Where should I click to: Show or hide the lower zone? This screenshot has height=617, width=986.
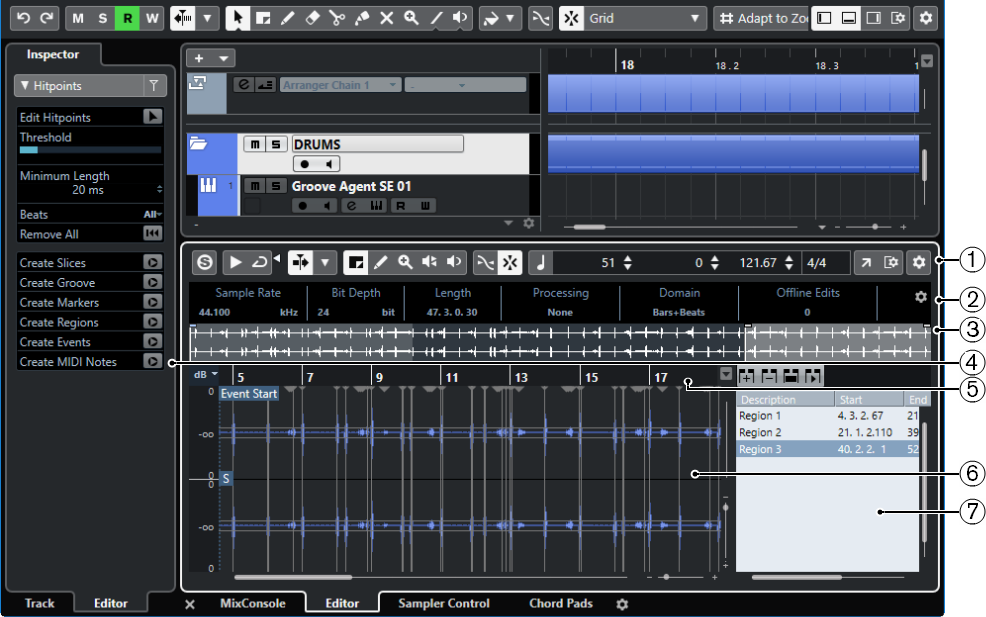pyautogui.click(x=848, y=18)
